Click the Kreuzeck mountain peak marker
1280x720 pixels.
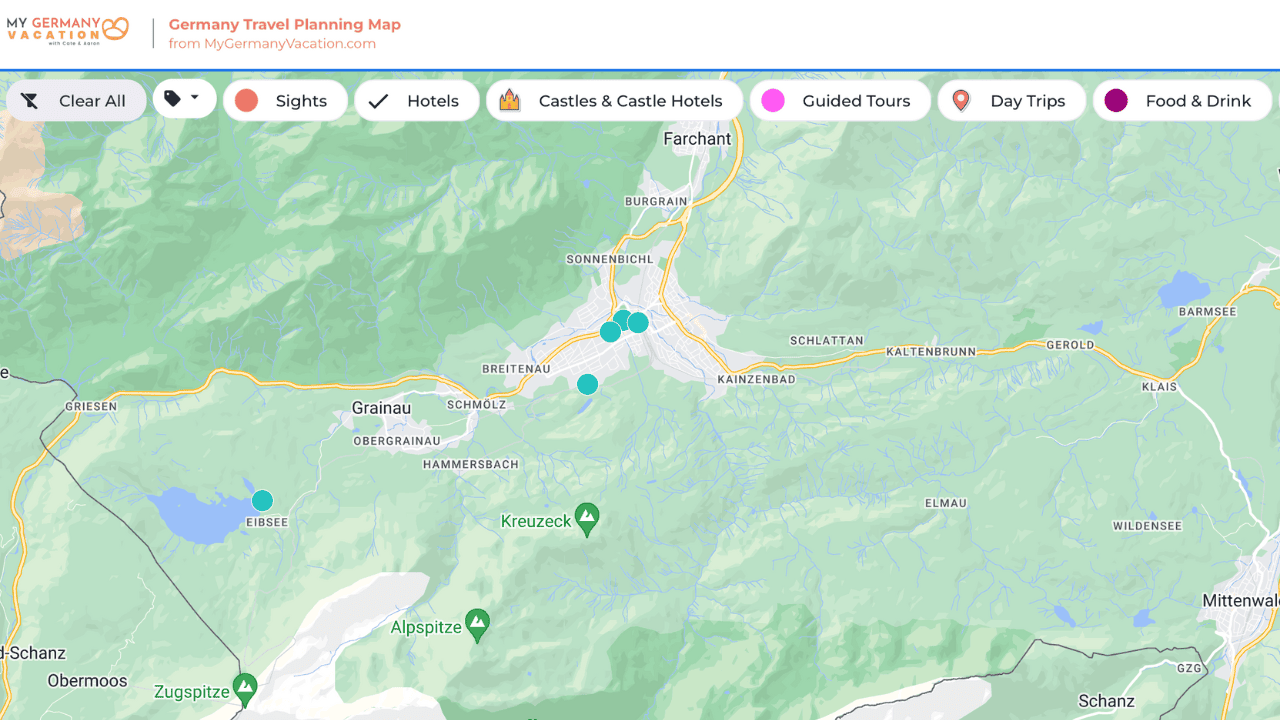coord(587,518)
